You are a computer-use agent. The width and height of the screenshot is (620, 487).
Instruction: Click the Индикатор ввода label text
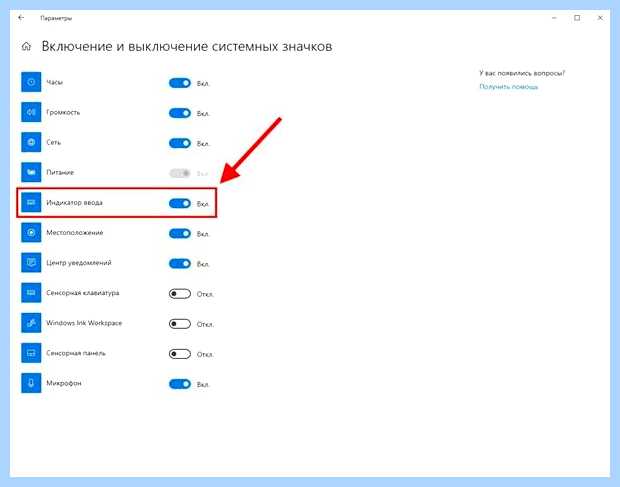tap(75, 202)
